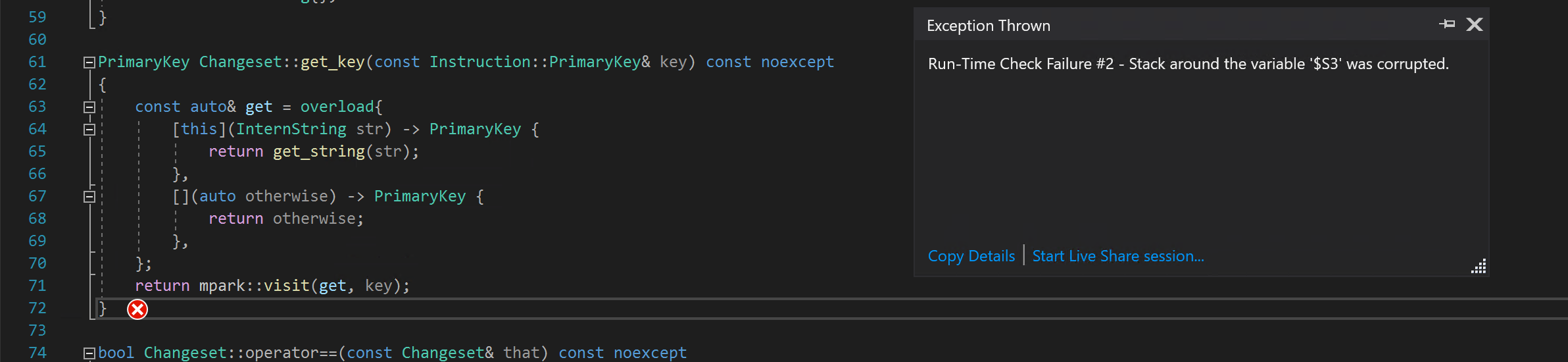Screen dimensions: 1568x362
Task: Click the Run-Time Check Failure message text
Action: pos(1188,64)
